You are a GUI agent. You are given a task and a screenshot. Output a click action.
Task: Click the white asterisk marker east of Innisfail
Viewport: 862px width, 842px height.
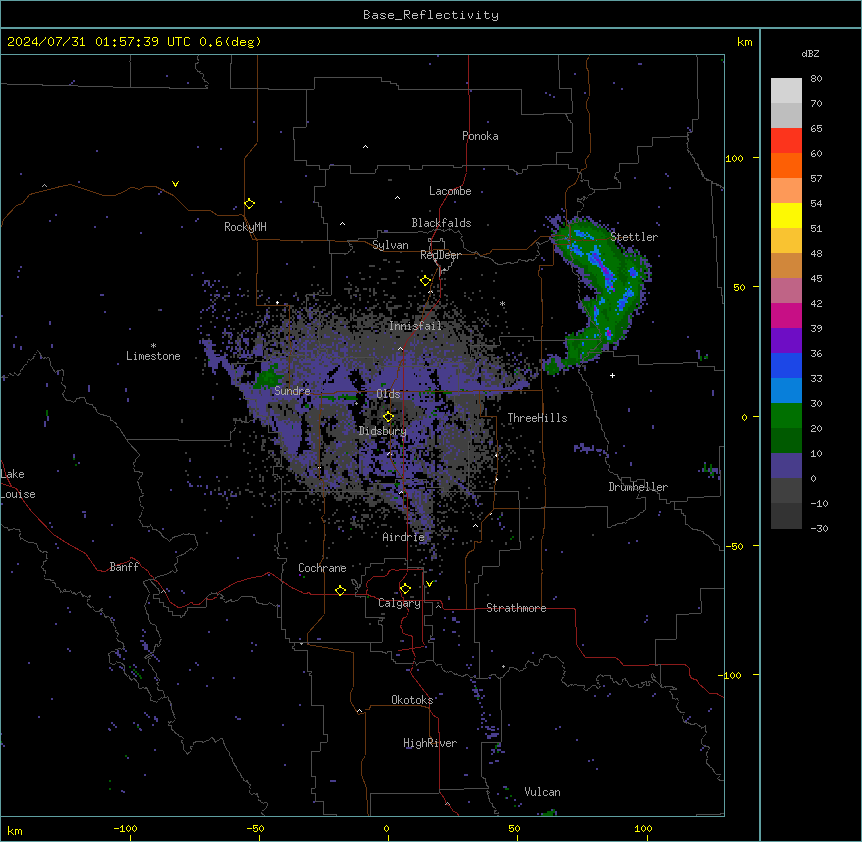click(x=502, y=304)
